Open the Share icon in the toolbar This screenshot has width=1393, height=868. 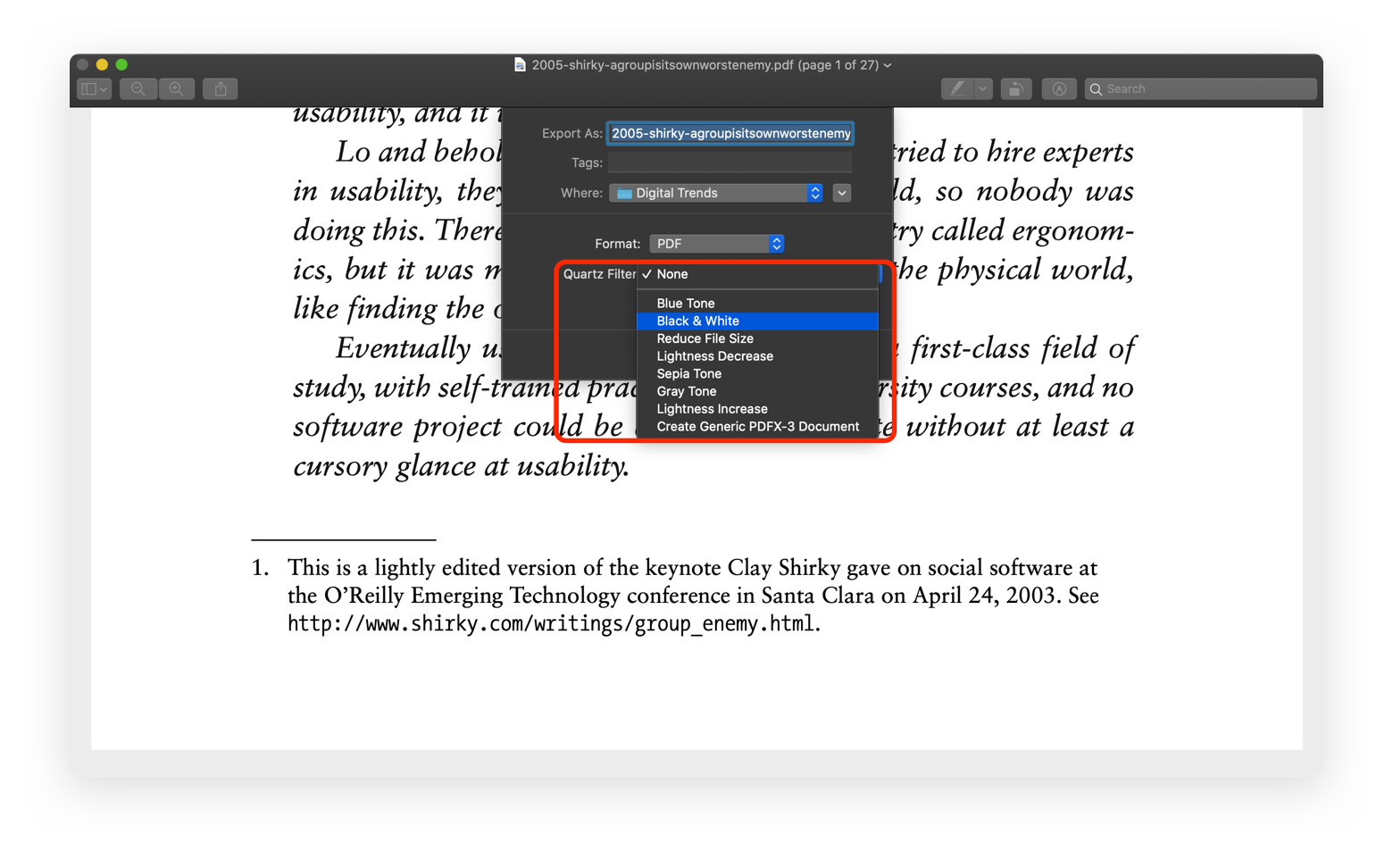pos(220,88)
